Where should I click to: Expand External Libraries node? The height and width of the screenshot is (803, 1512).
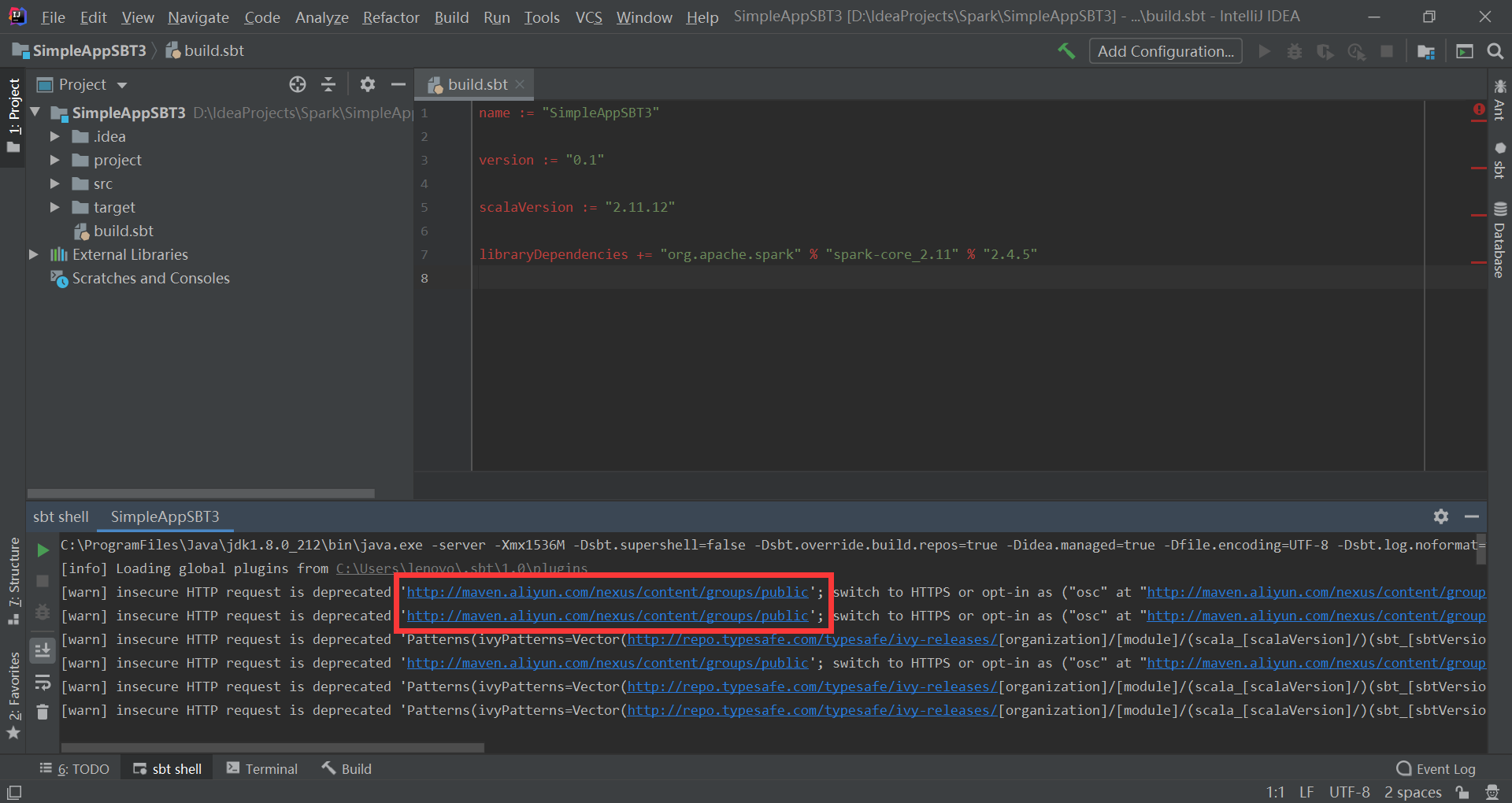(33, 254)
